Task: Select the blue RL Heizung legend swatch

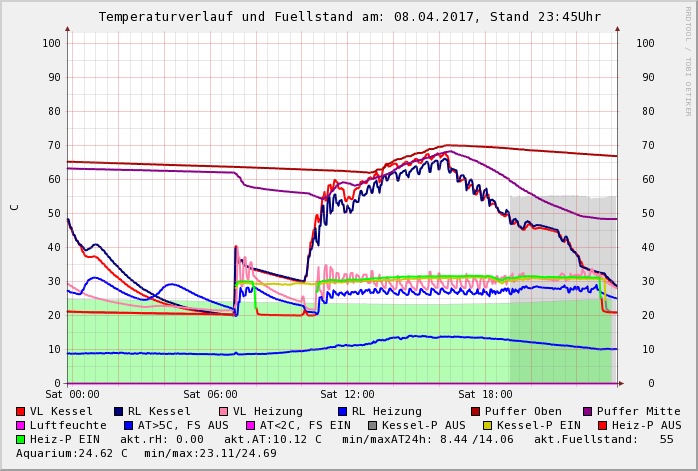Action: 343,411
